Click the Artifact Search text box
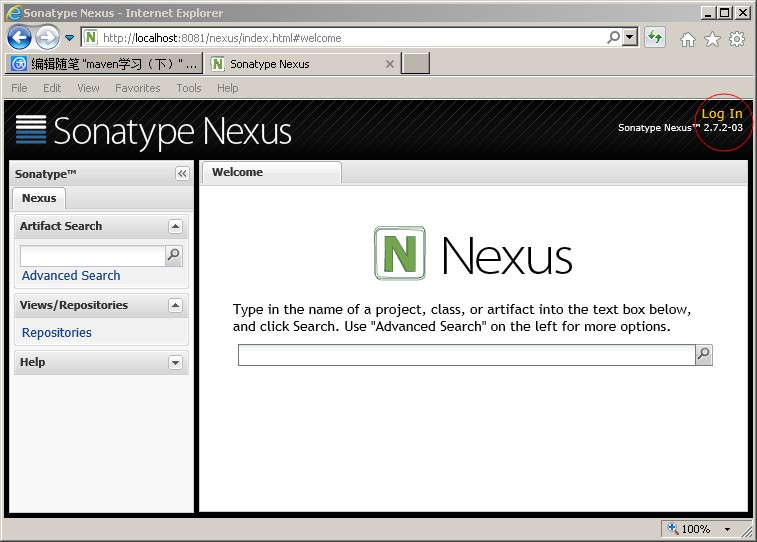 (x=92, y=255)
